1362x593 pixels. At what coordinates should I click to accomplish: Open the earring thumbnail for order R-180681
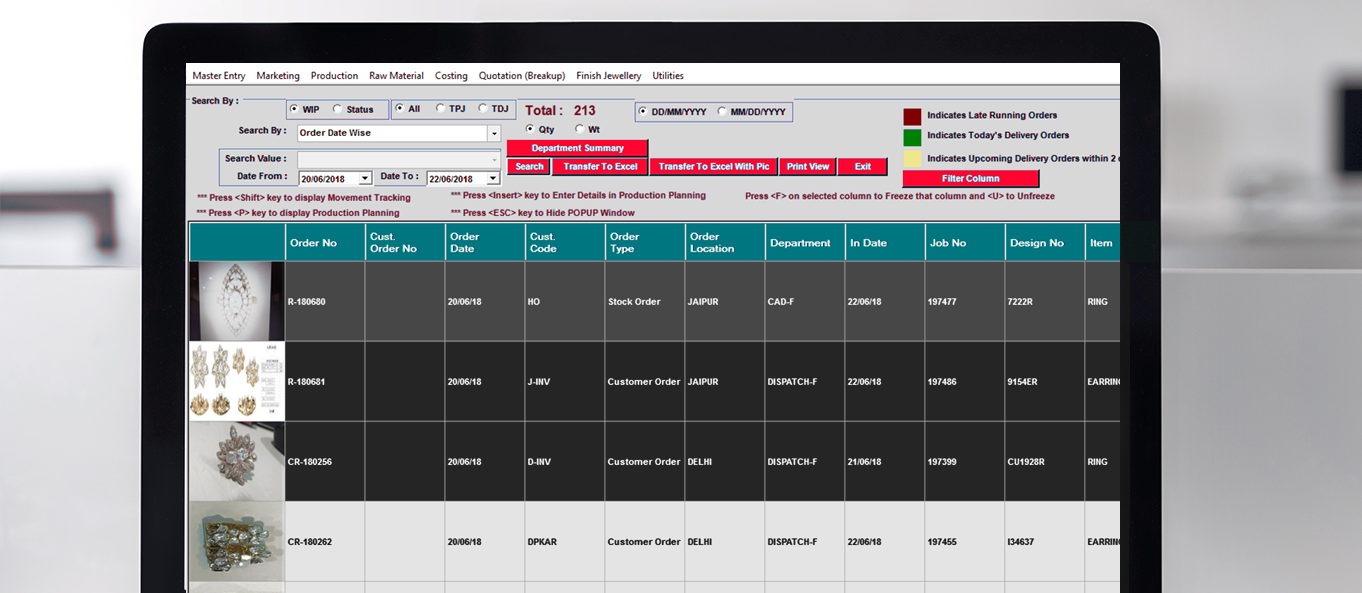(237, 381)
